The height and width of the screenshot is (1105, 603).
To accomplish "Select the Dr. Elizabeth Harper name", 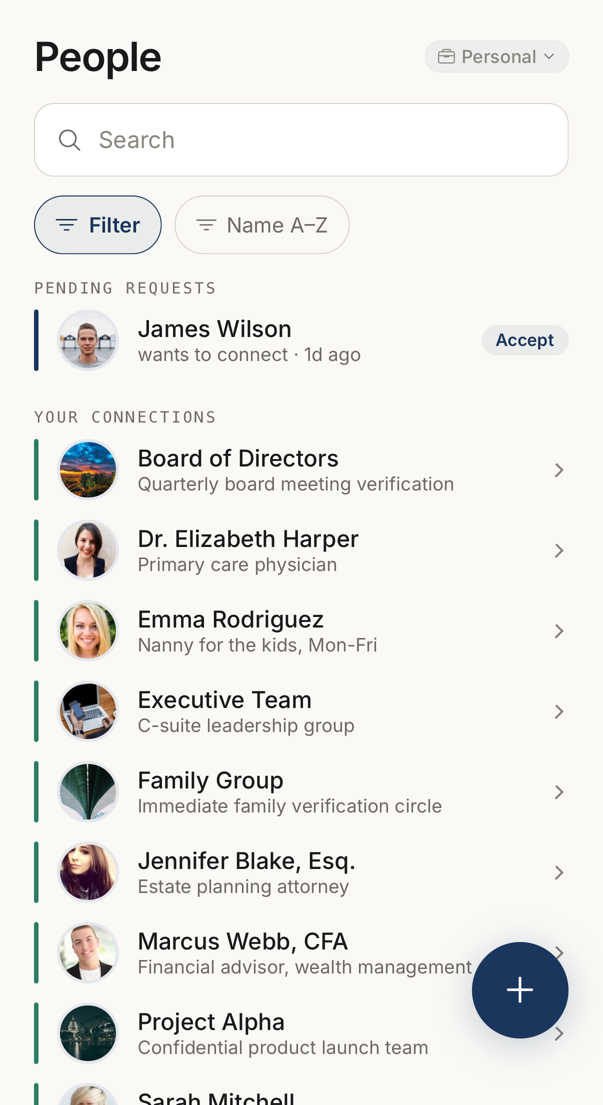I will pyautogui.click(x=248, y=539).
